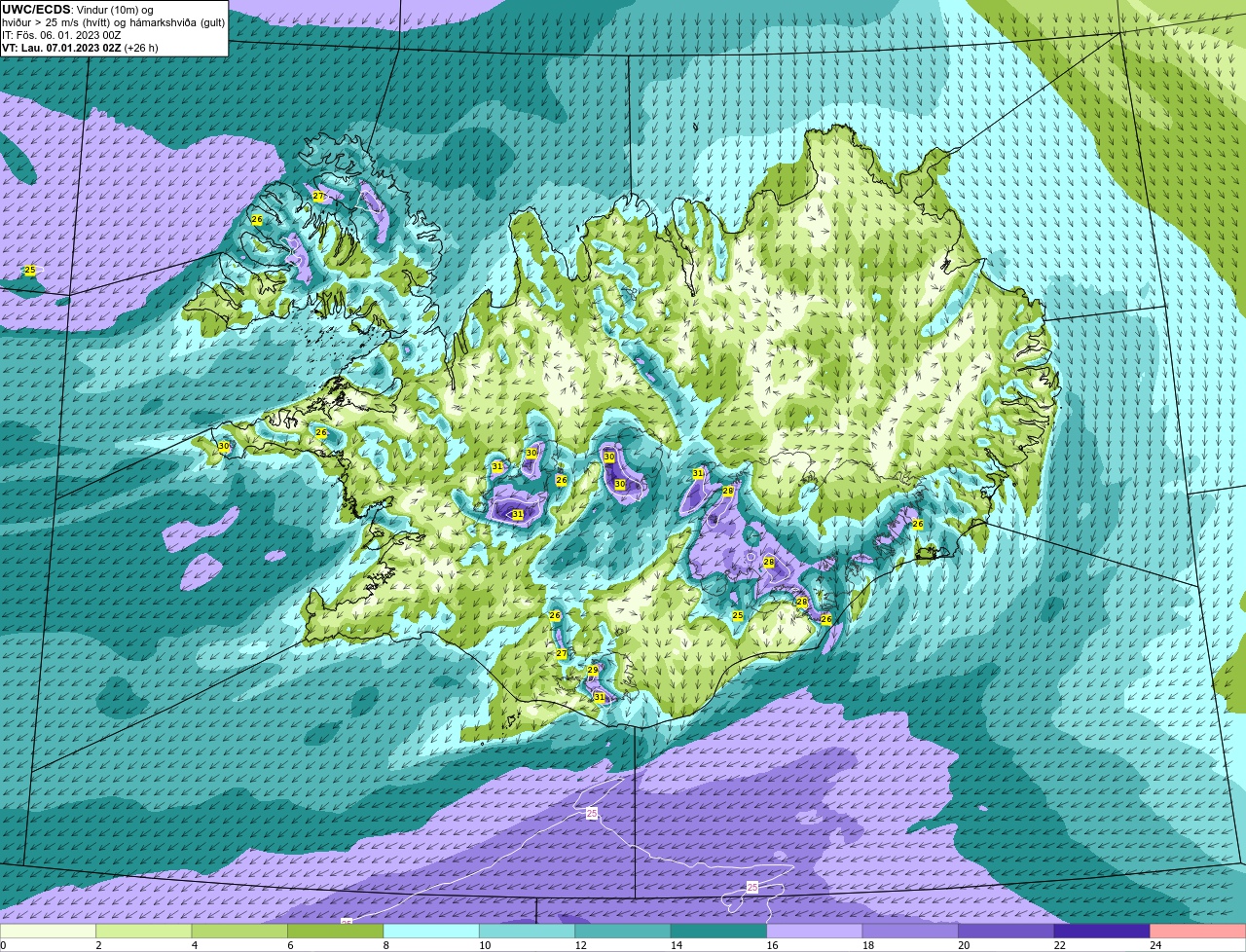Select the violet 20–22 legend swatch
The image size is (1246, 952).
[x=1007, y=932]
